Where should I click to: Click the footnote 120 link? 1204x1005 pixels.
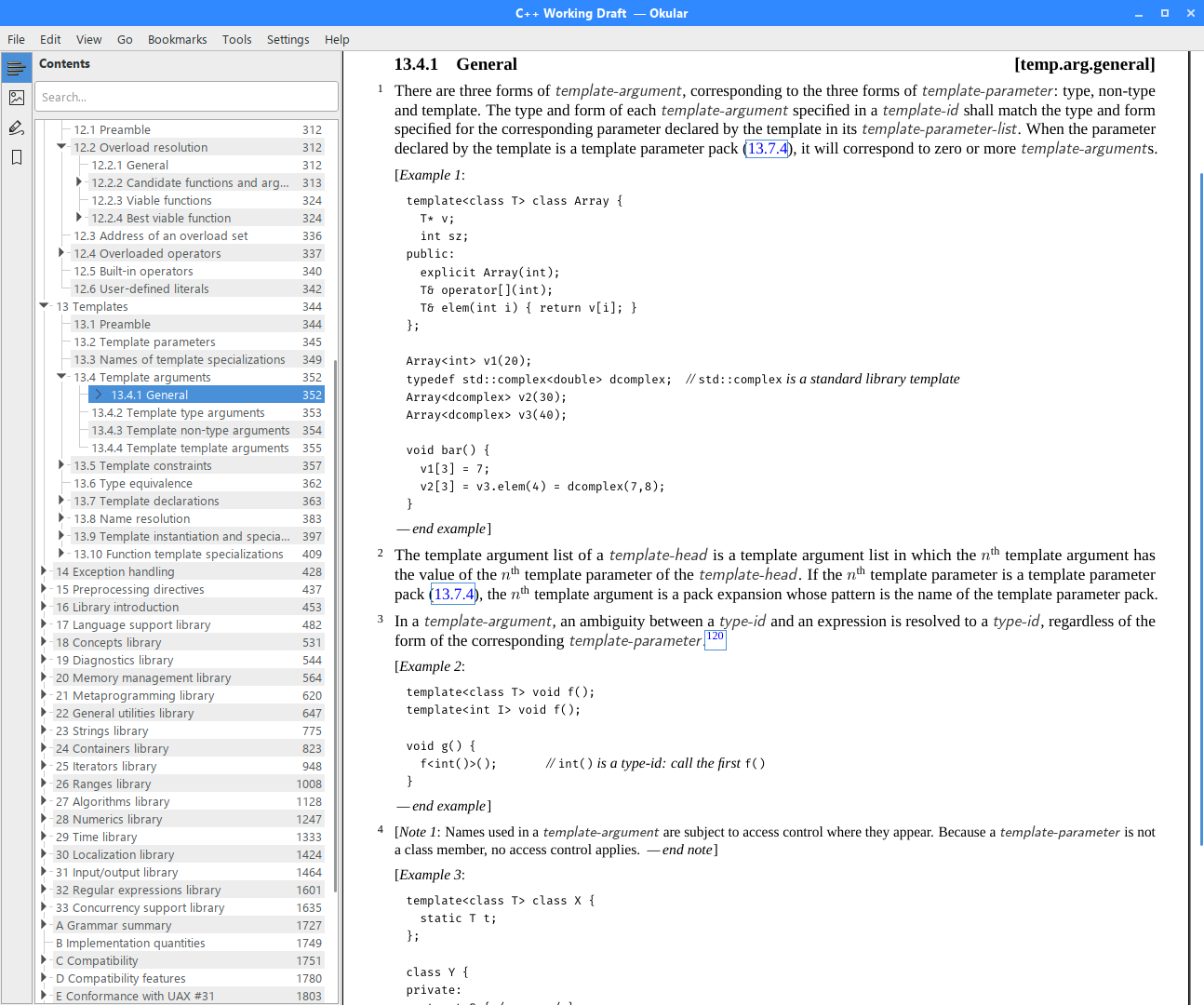tap(715, 637)
